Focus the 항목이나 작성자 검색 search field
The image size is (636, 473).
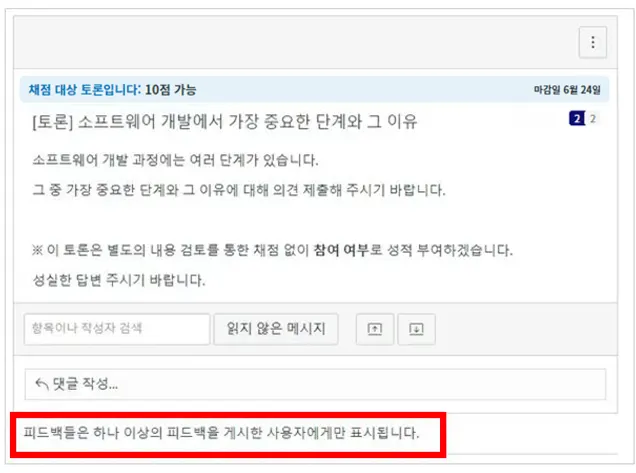(x=117, y=329)
